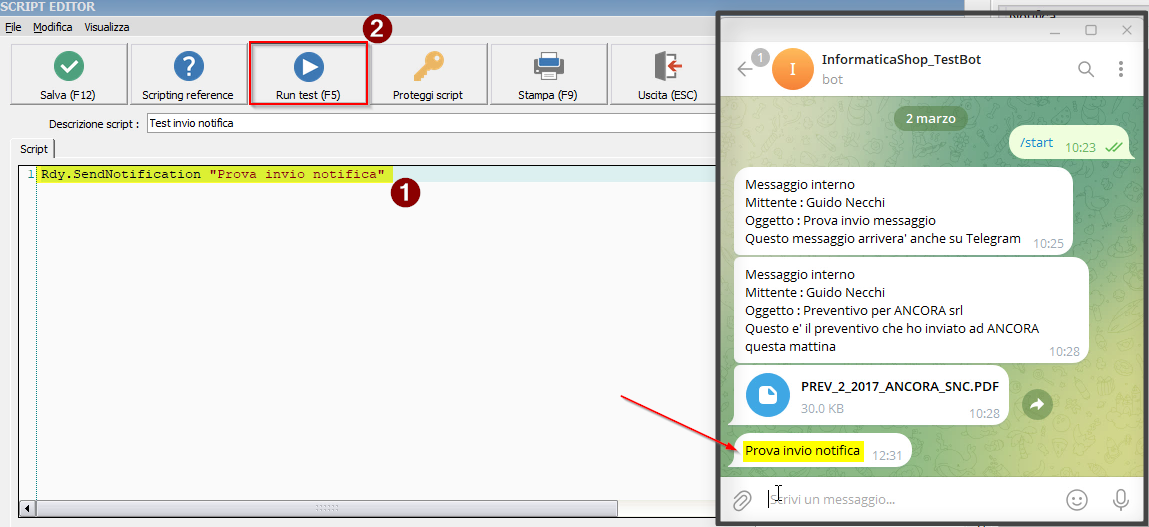Open the Scripting reference help
This screenshot has height=527, width=1149.
[188, 75]
